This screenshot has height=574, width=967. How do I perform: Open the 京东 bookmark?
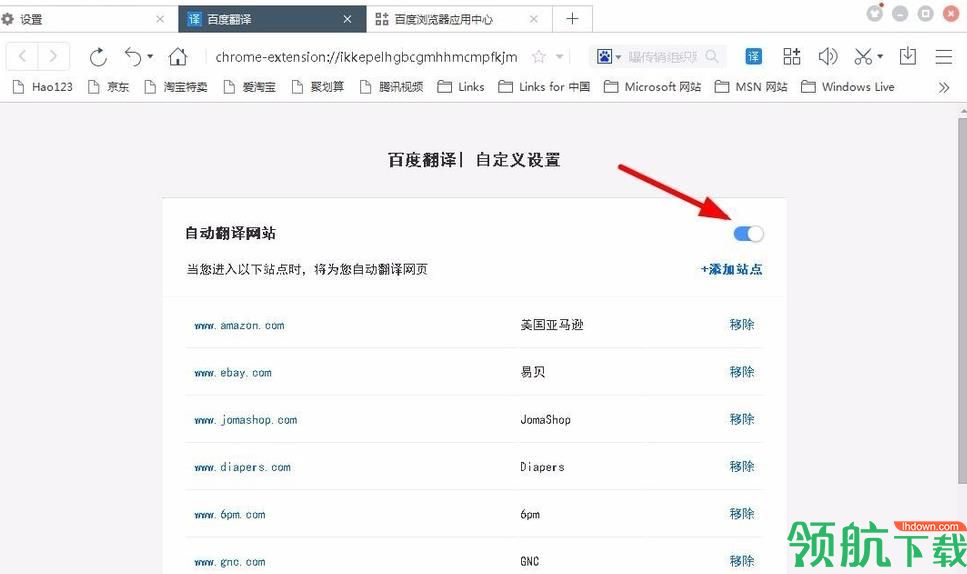click(109, 87)
